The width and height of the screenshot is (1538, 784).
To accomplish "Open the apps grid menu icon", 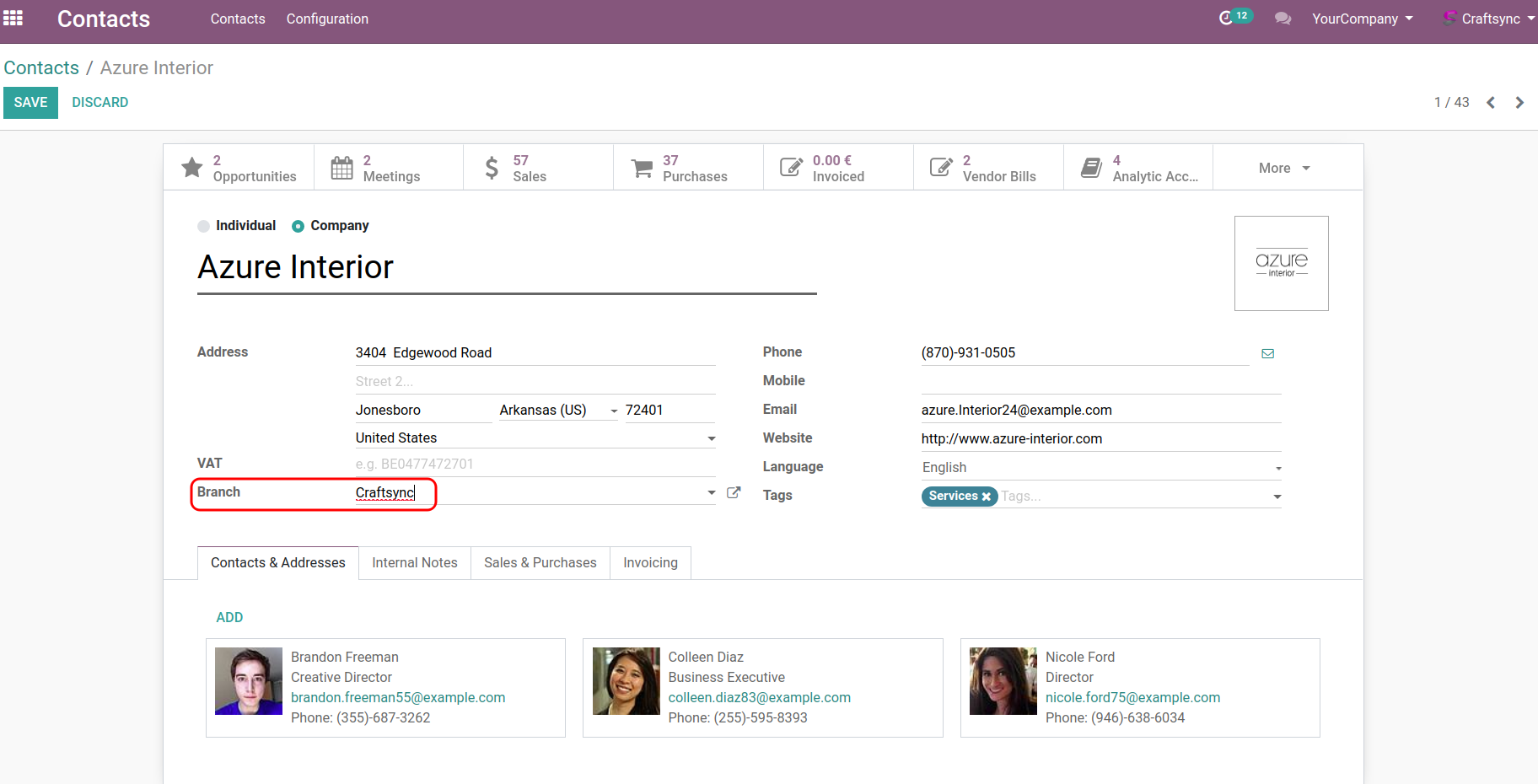I will [x=13, y=19].
